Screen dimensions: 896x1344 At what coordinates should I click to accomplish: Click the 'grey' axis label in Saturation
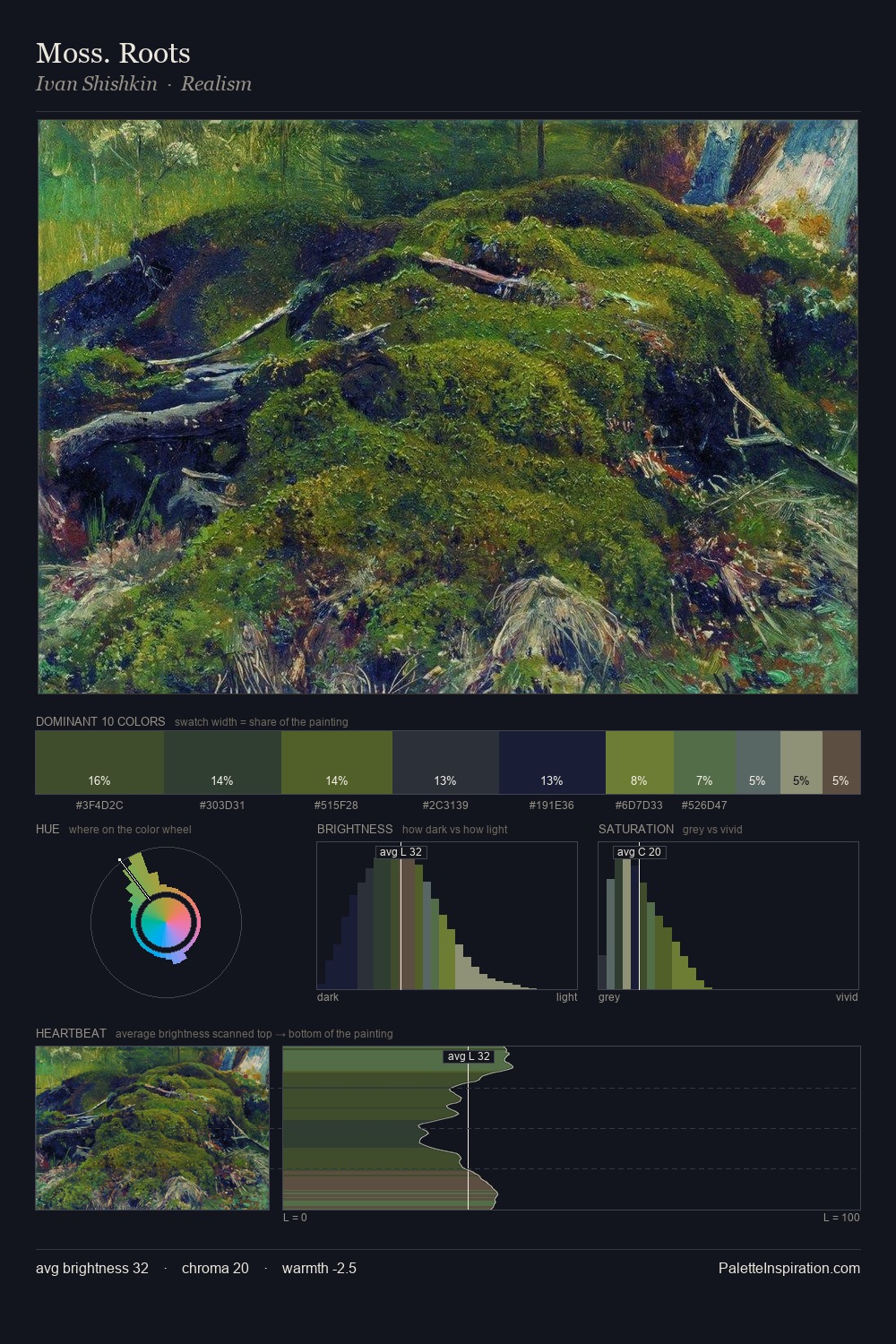tap(609, 997)
